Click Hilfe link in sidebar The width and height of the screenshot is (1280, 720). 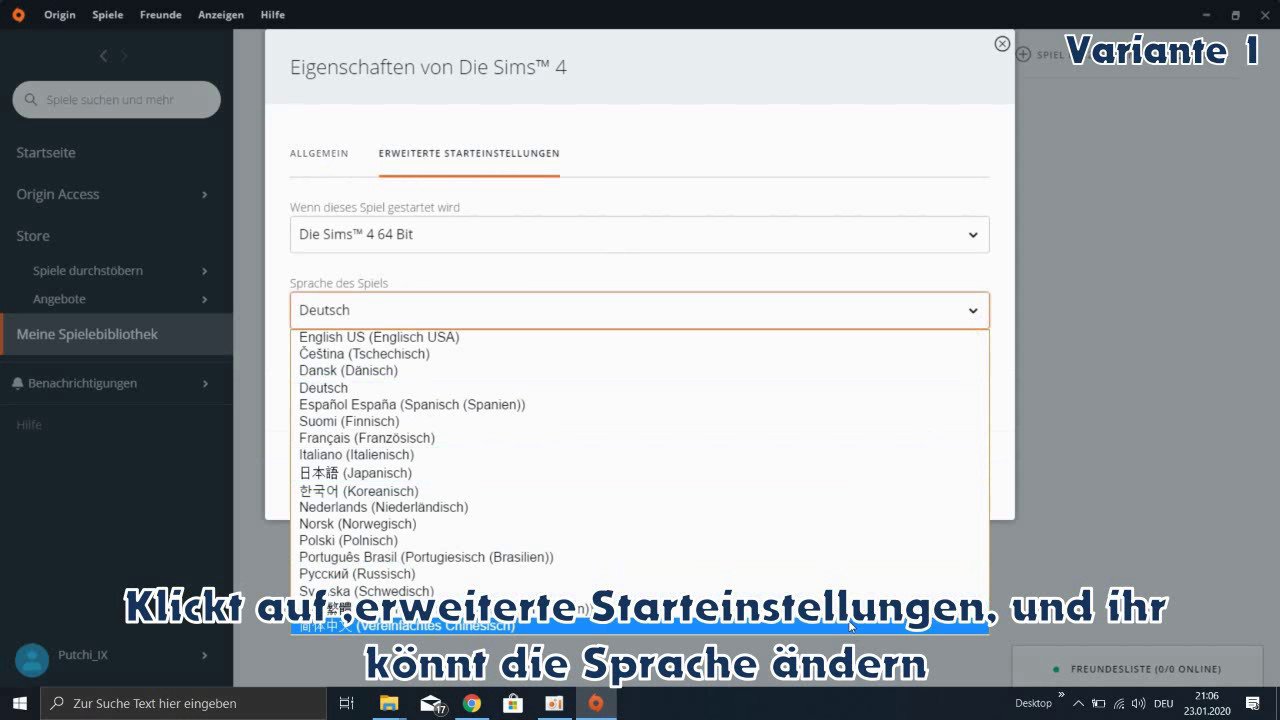[29, 425]
